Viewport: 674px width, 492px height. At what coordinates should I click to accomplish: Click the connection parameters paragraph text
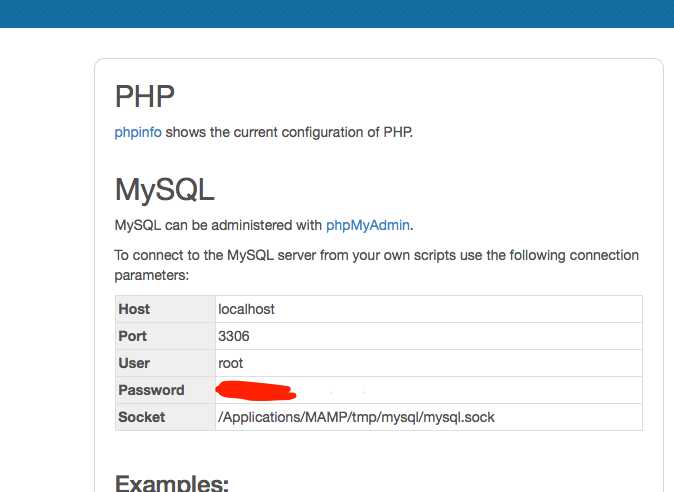point(377,265)
